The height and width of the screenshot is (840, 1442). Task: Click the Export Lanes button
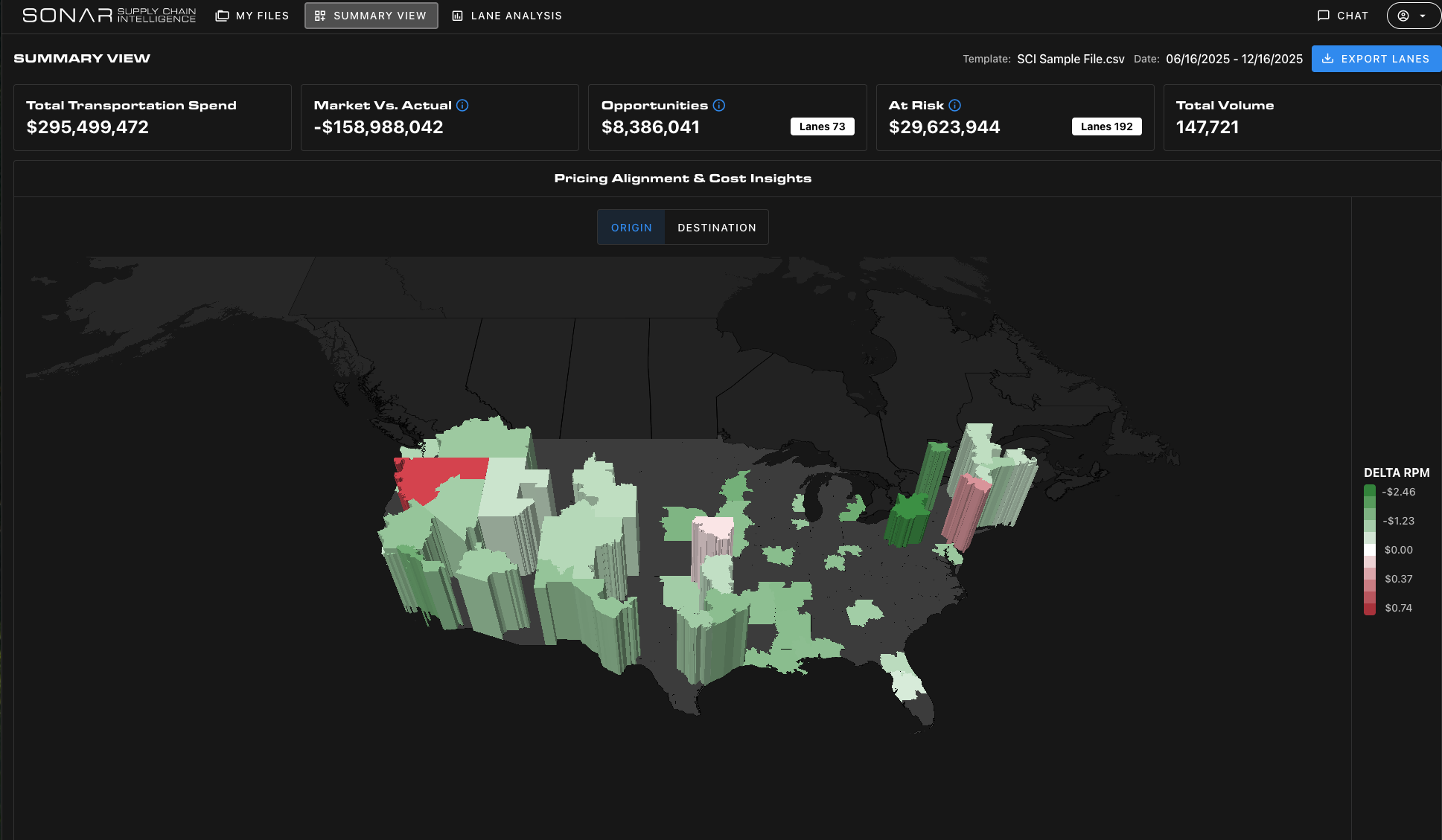point(1376,59)
